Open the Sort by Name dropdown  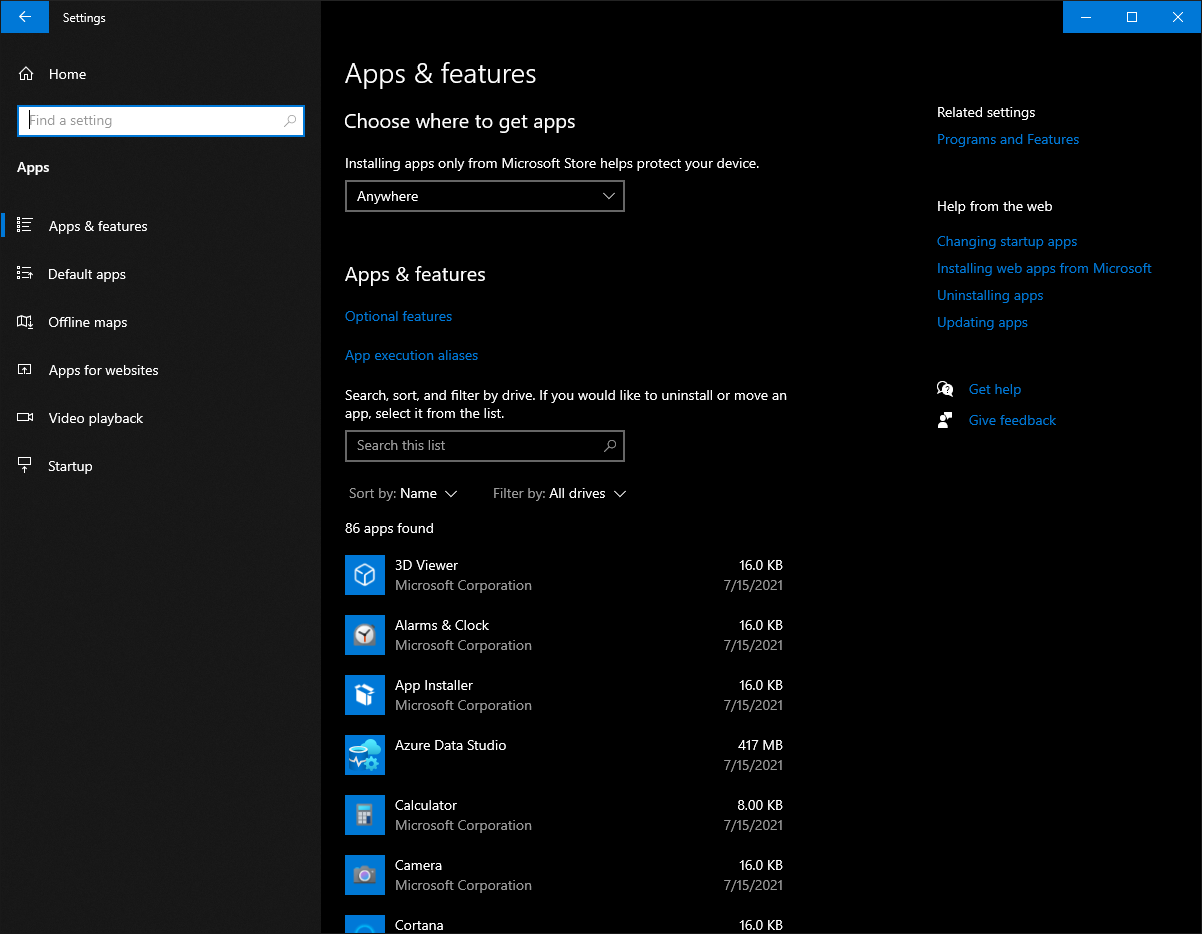pos(403,493)
